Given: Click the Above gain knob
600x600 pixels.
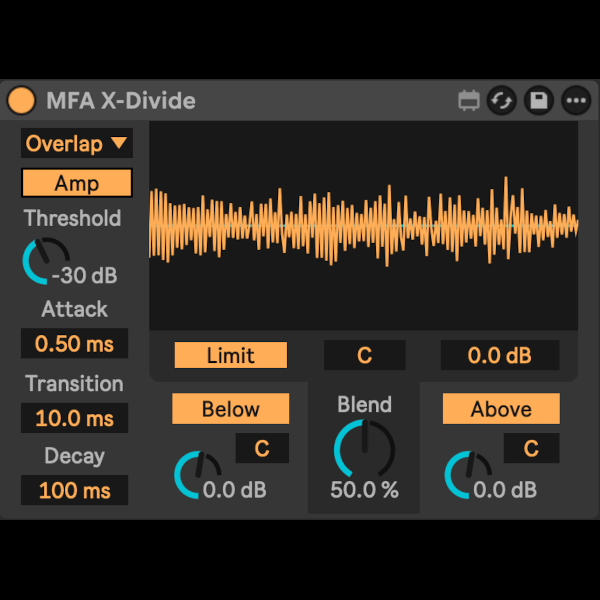Looking at the screenshot, I should [467, 474].
